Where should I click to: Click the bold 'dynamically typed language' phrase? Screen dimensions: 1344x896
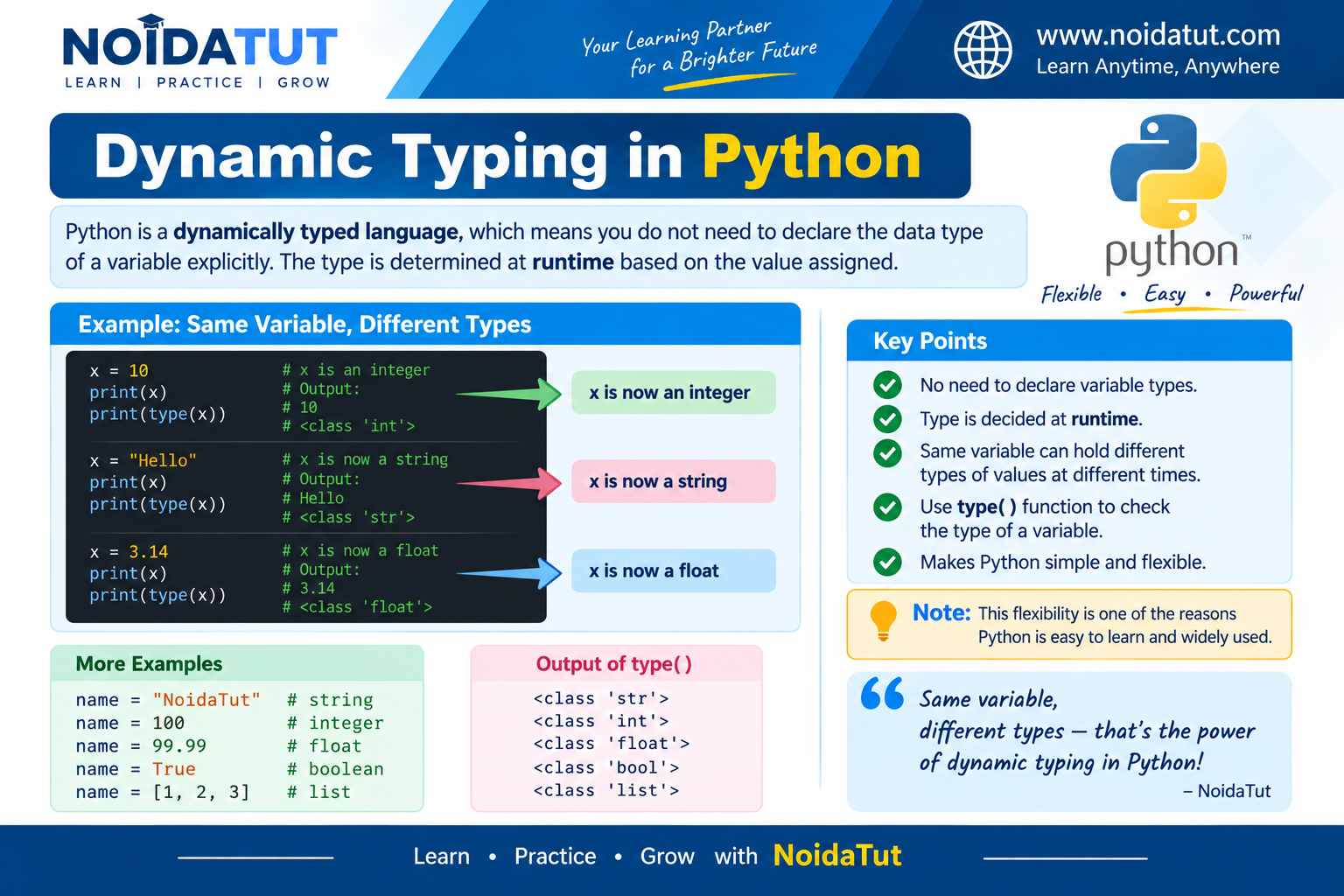coord(317,232)
